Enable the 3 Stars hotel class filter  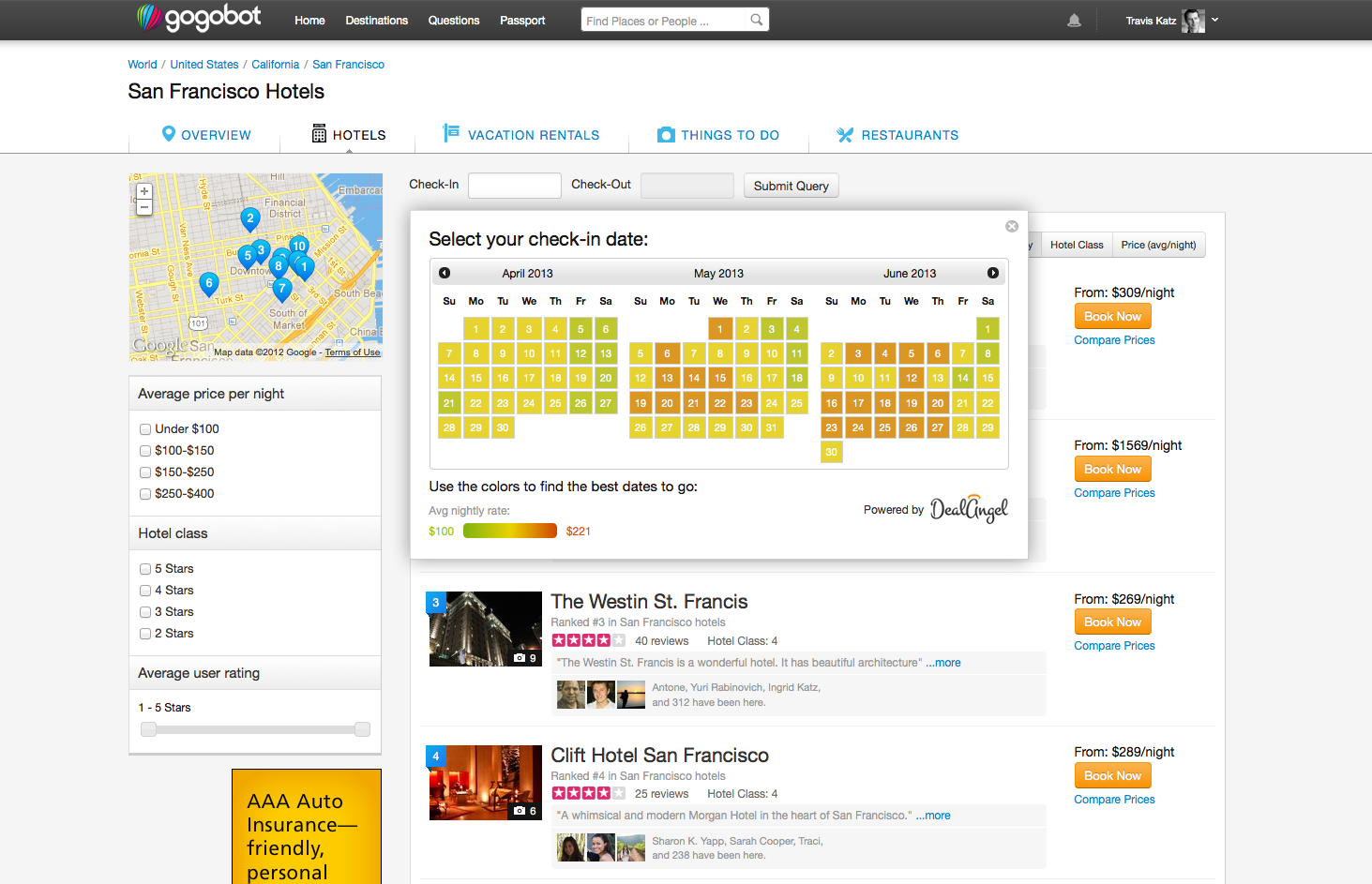pyautogui.click(x=145, y=612)
